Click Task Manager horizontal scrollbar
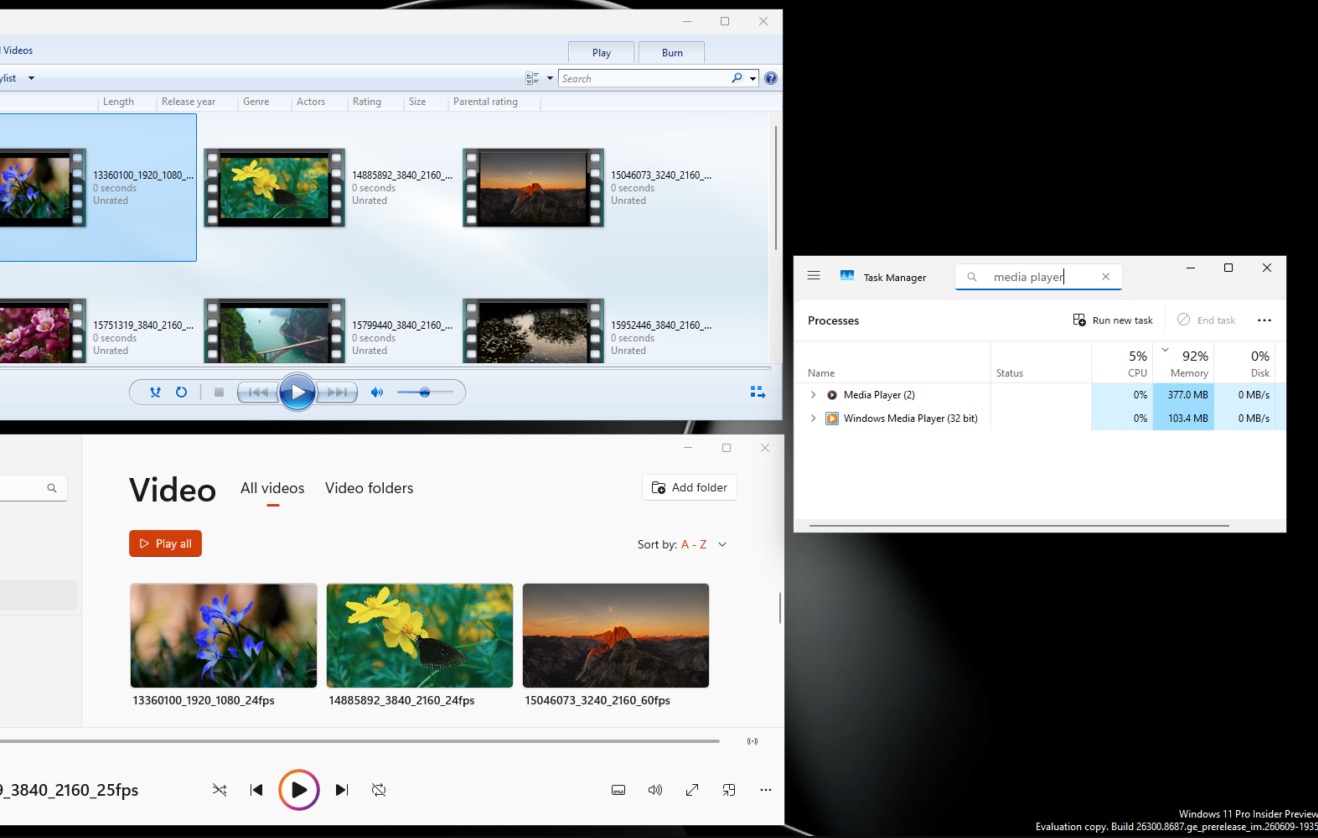The width and height of the screenshot is (1318, 838). (1019, 525)
